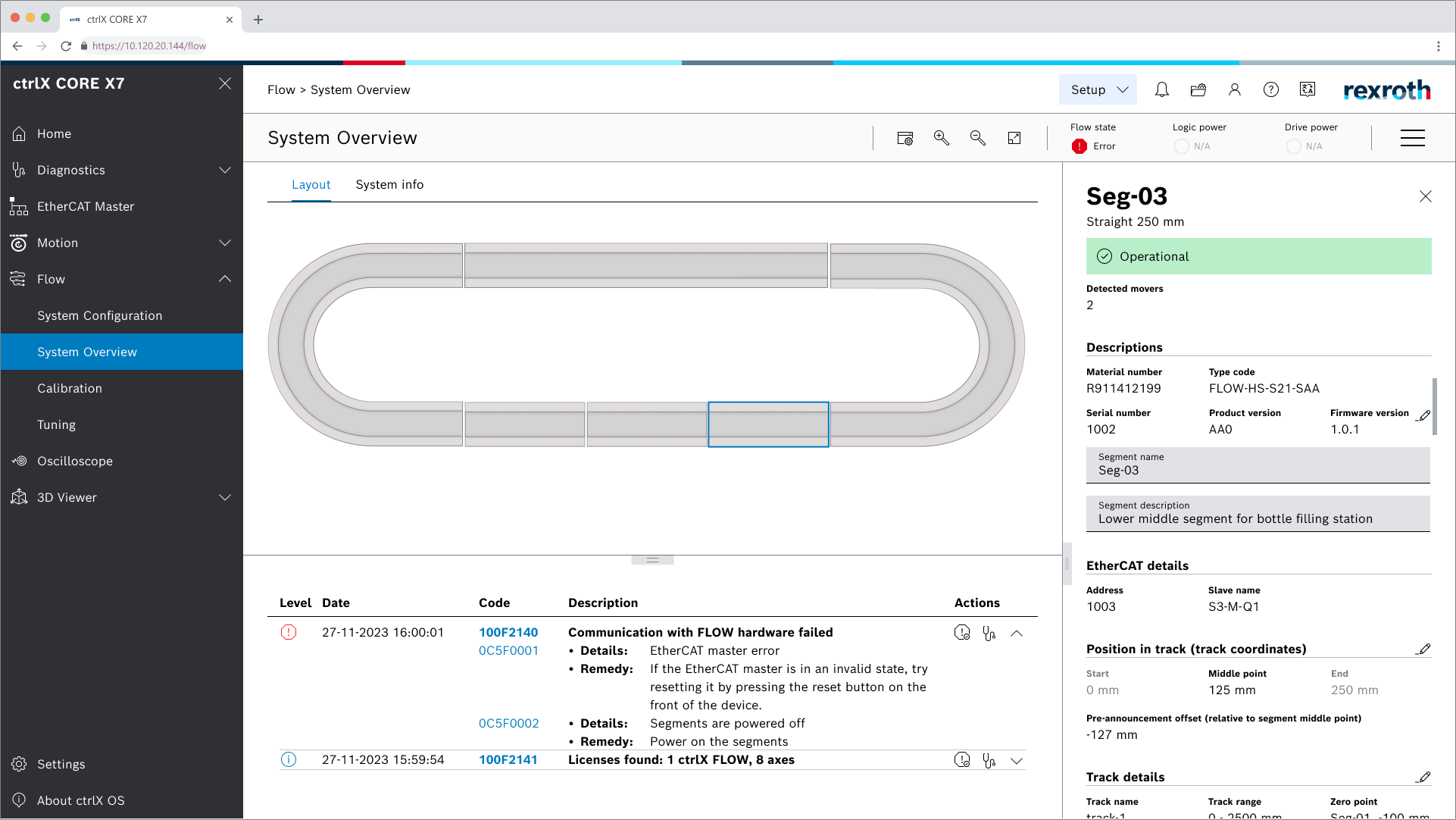Edit firmware version using the pencil icon

(x=1424, y=416)
